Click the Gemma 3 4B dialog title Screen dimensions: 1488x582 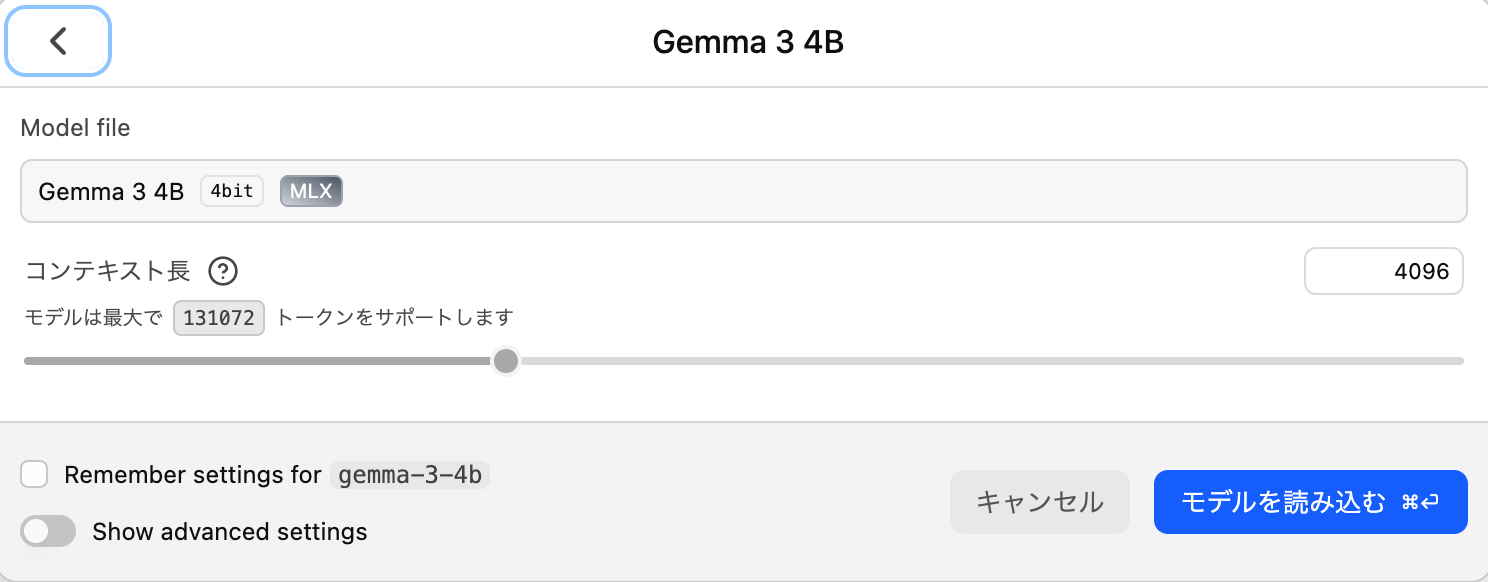746,41
